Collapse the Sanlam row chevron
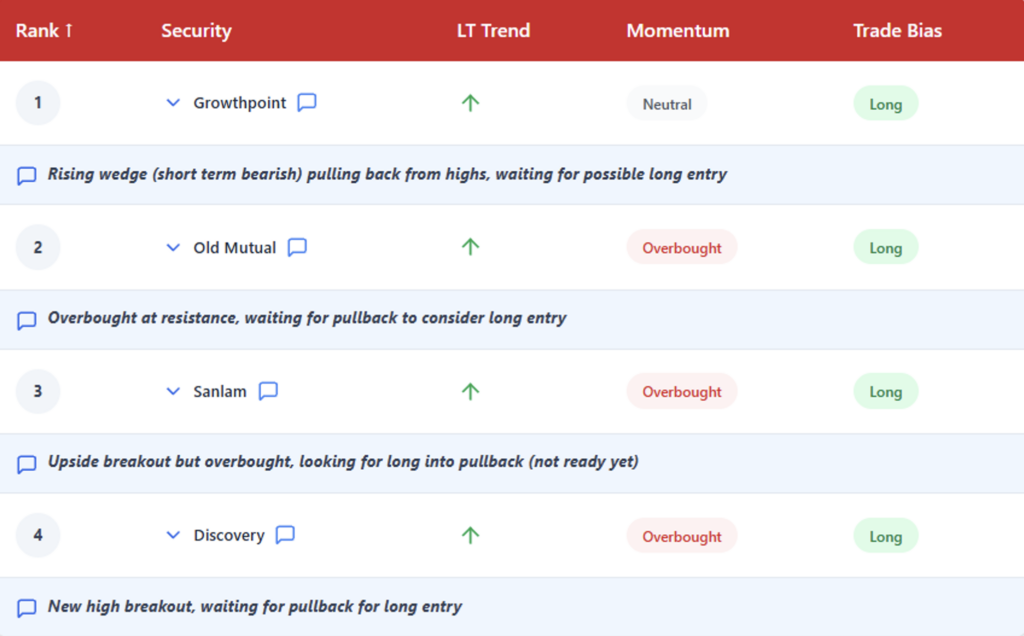Screen dimensions: 1024x636 [173, 391]
